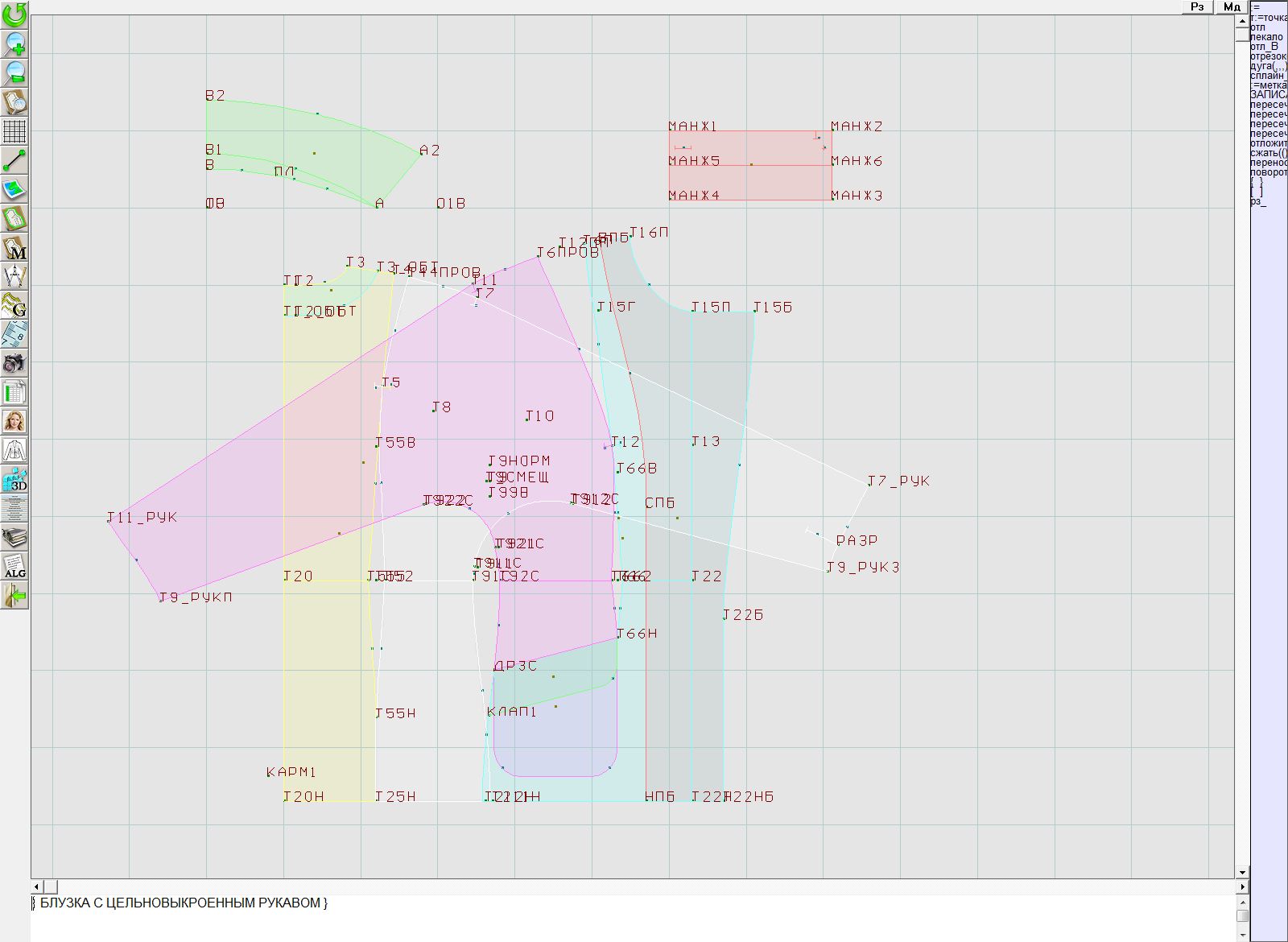
Task: Zoom out with the magnifier minus icon
Action: point(14,72)
